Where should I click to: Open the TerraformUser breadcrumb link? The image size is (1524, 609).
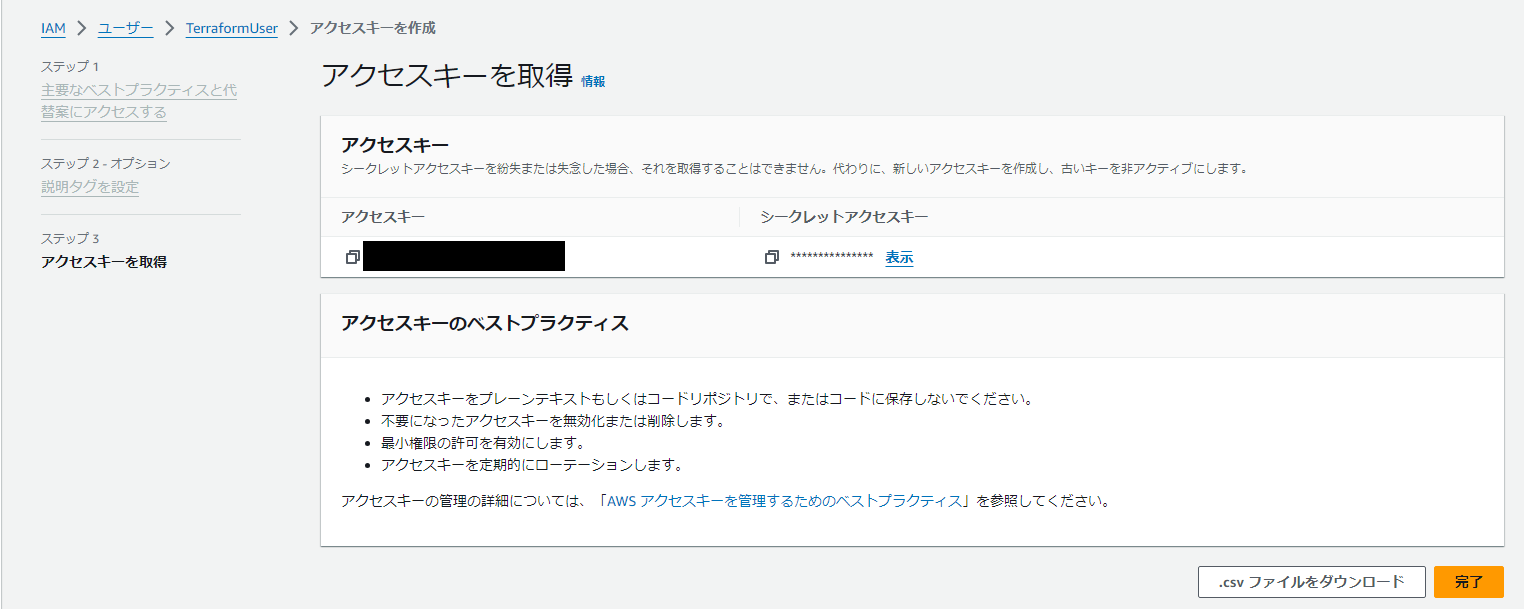pyautogui.click(x=232, y=28)
